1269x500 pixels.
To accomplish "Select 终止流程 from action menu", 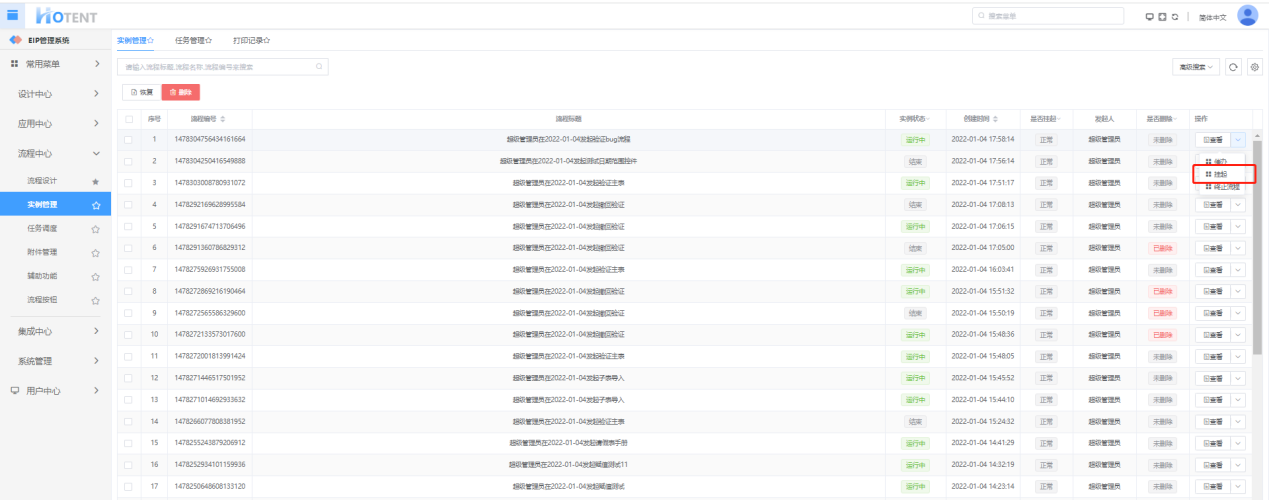I will point(1223,187).
